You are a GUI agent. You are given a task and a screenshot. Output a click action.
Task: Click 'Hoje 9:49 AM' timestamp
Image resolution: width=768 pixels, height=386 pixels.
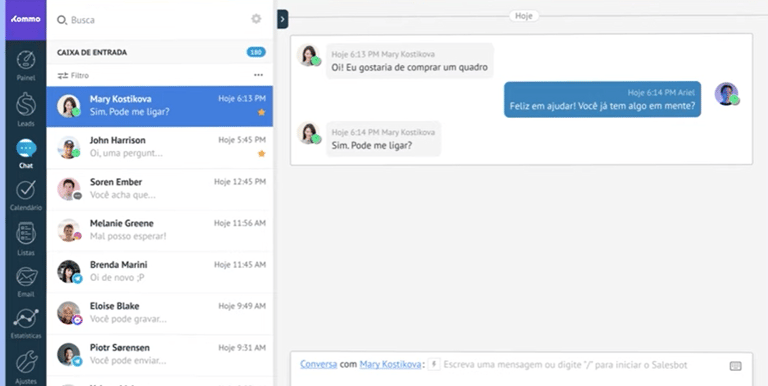[x=242, y=306]
